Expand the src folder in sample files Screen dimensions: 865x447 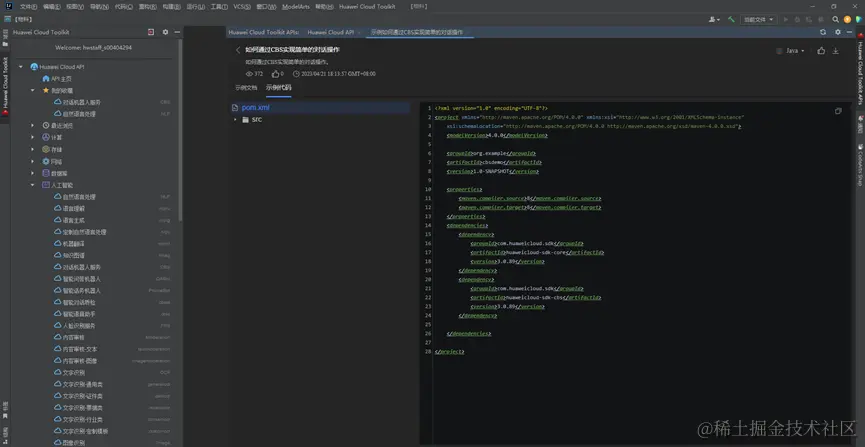tap(236, 119)
